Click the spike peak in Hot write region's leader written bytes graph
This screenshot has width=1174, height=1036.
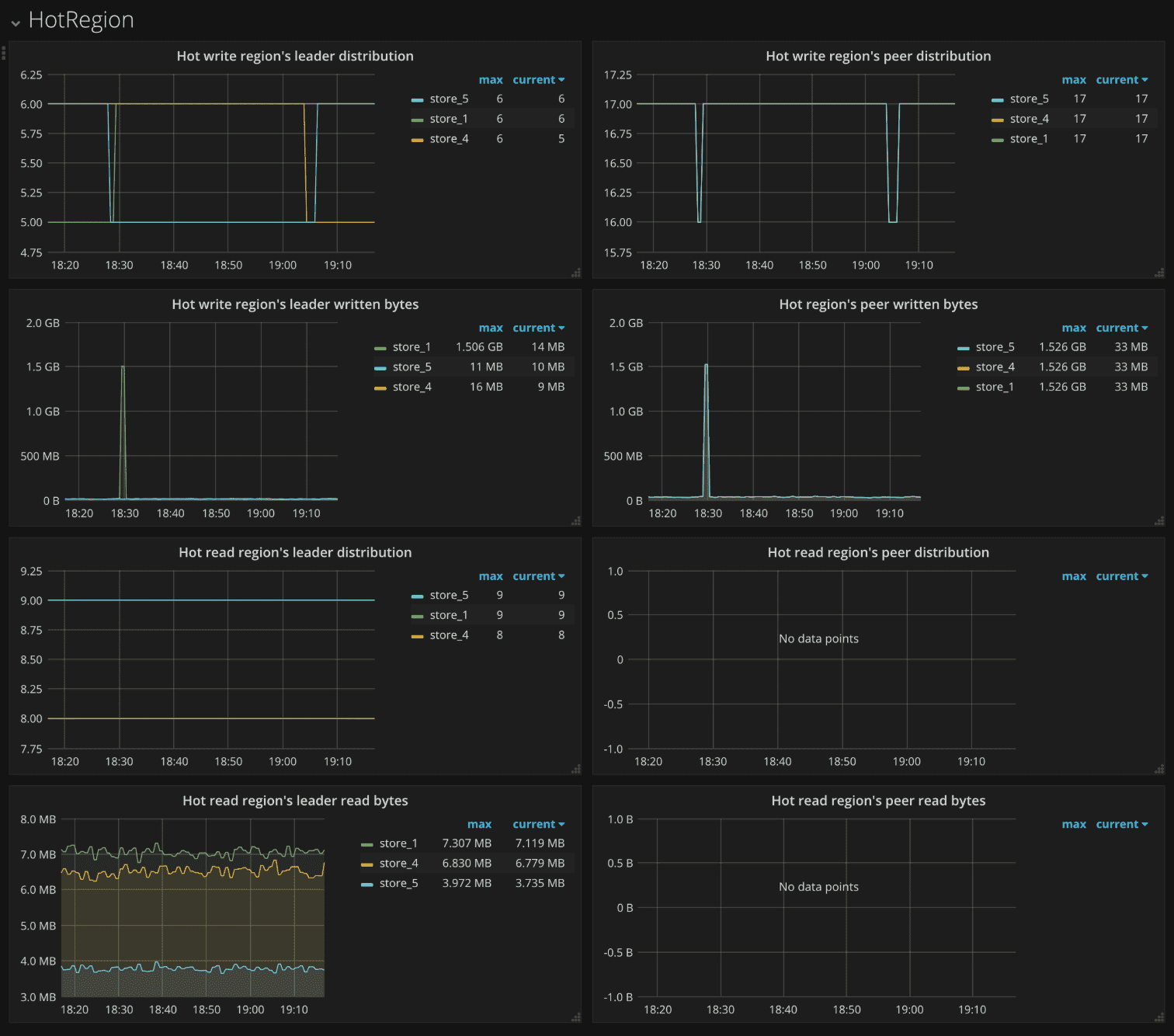(123, 367)
